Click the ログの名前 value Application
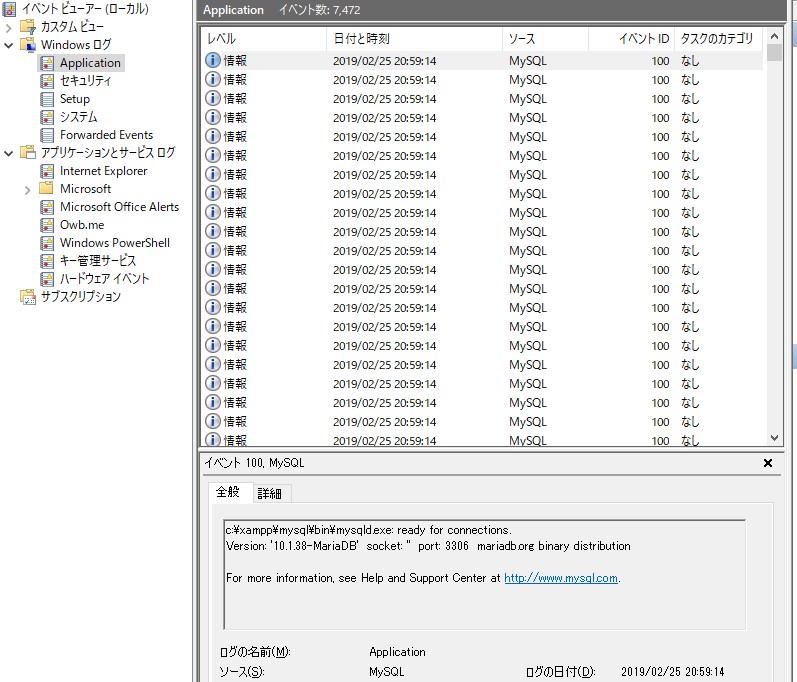The height and width of the screenshot is (682, 797). [397, 652]
